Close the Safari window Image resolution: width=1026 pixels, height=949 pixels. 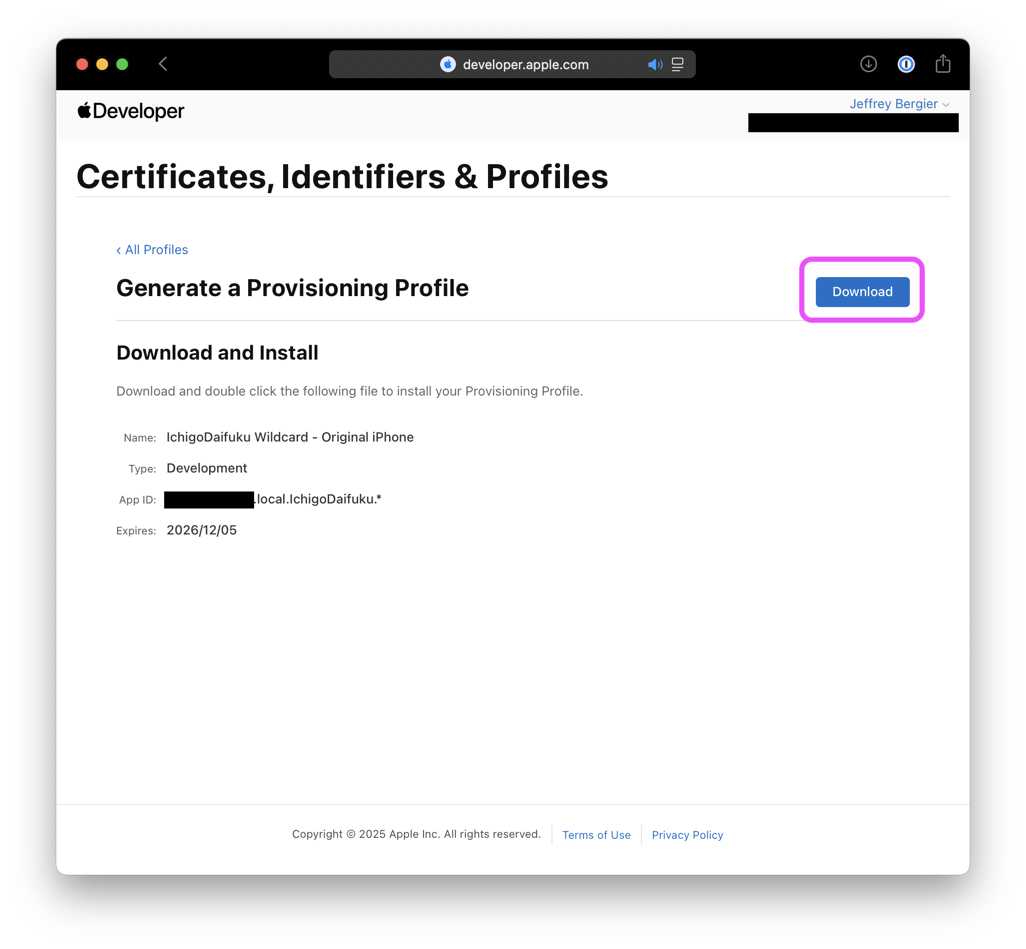(x=82, y=64)
